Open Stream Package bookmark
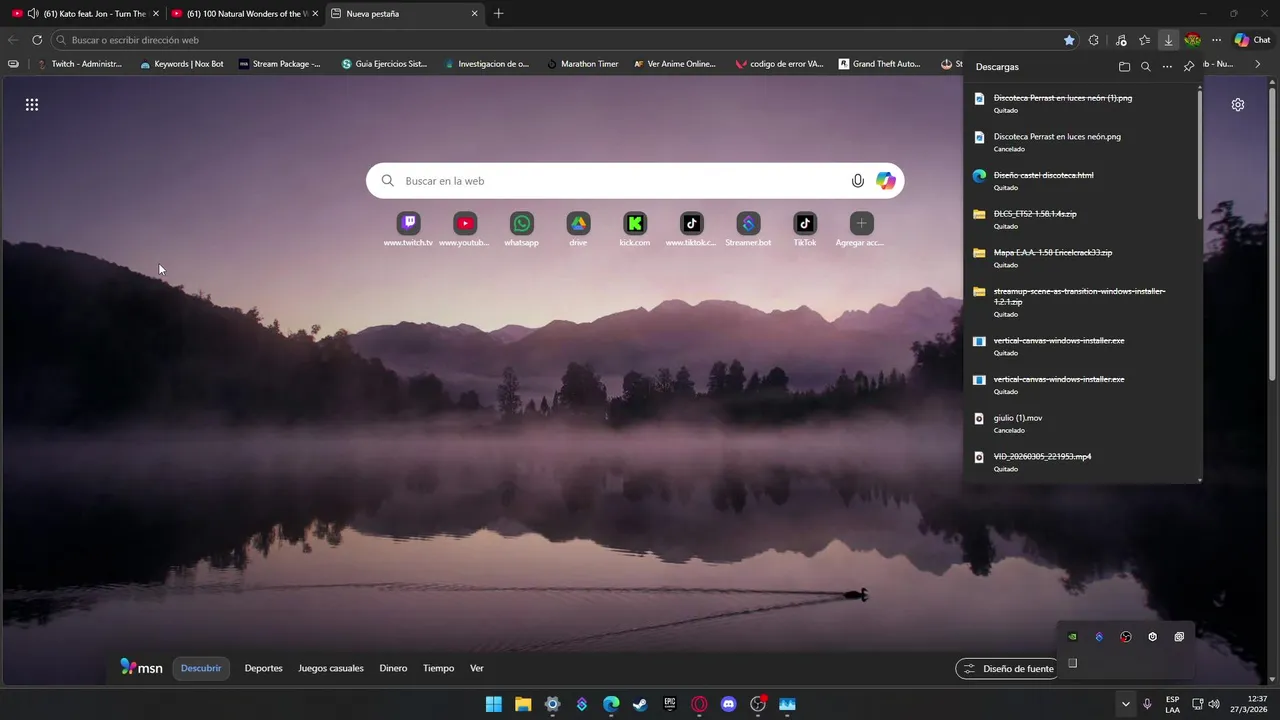 280,64
